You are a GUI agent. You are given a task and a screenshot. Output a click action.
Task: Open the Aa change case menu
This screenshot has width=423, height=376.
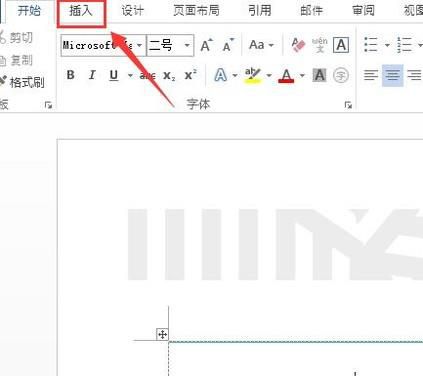tap(261, 45)
